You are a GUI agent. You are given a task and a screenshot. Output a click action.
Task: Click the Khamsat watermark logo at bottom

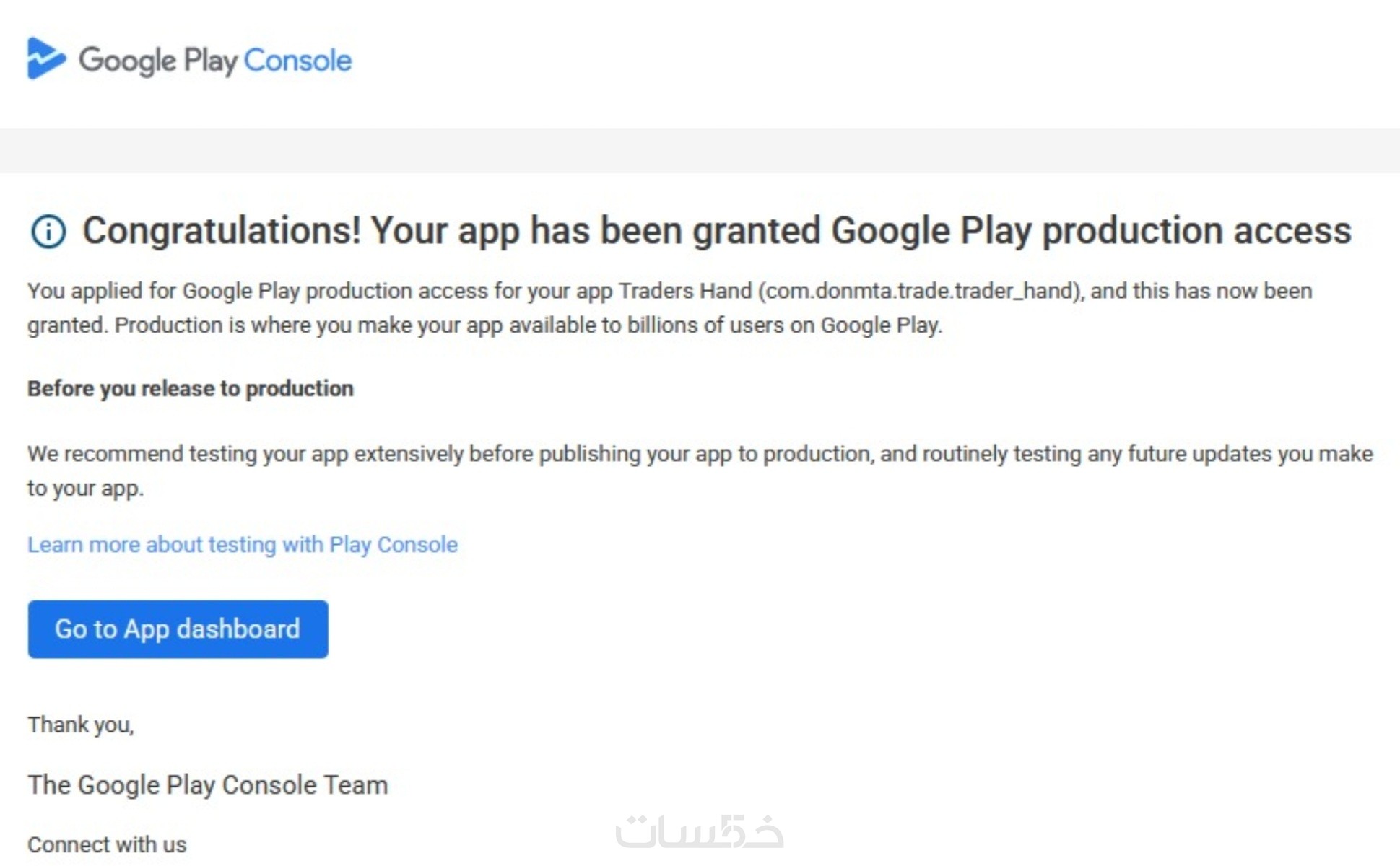(x=699, y=831)
